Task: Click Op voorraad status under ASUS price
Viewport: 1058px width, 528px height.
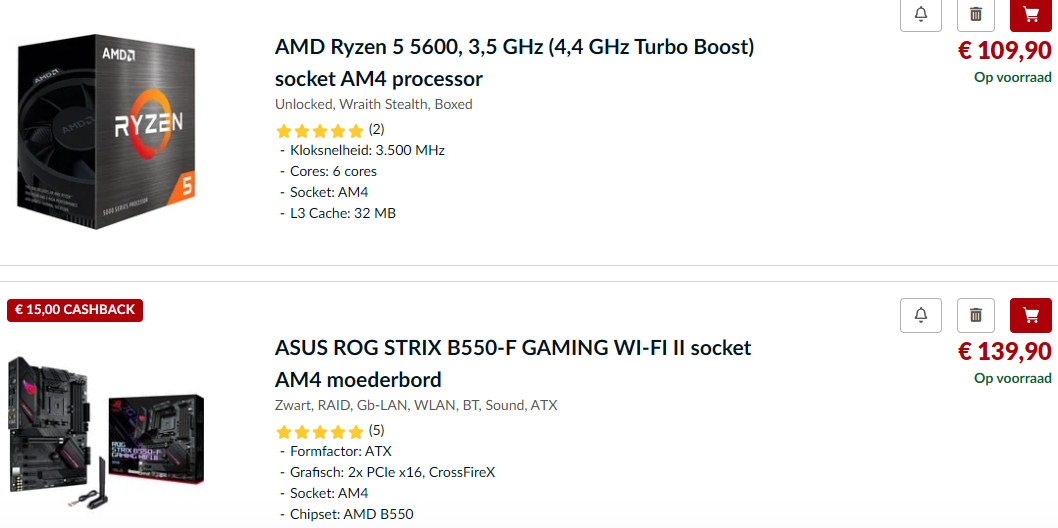Action: [x=1012, y=379]
